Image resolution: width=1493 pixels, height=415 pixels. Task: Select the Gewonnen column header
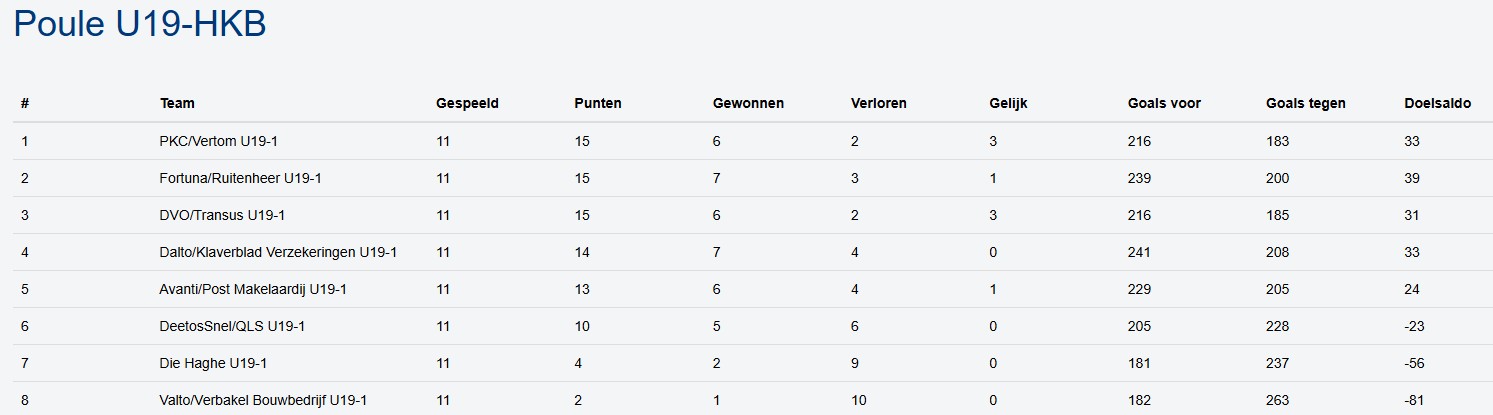pyautogui.click(x=748, y=103)
